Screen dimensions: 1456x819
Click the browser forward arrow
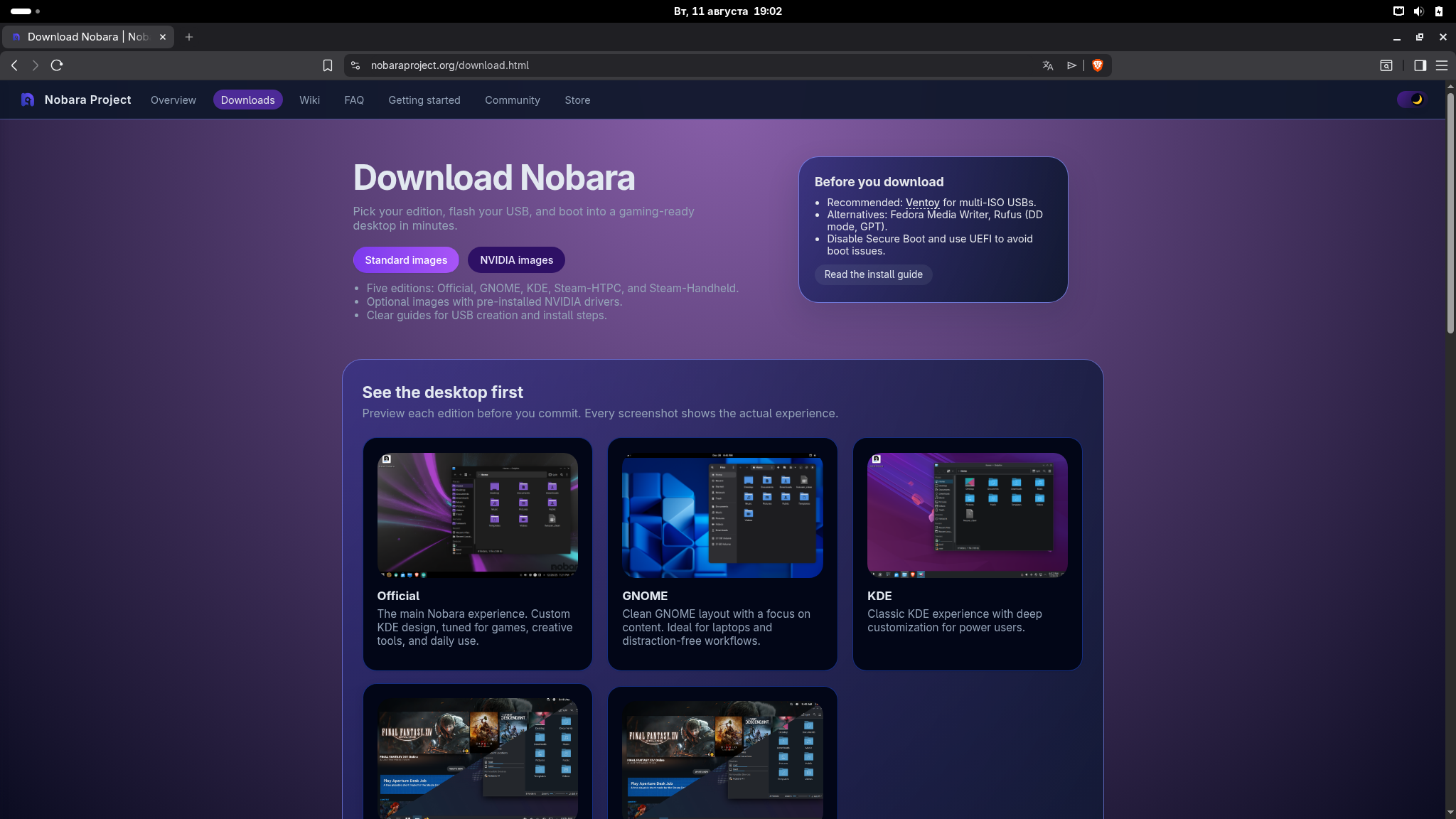[36, 65]
